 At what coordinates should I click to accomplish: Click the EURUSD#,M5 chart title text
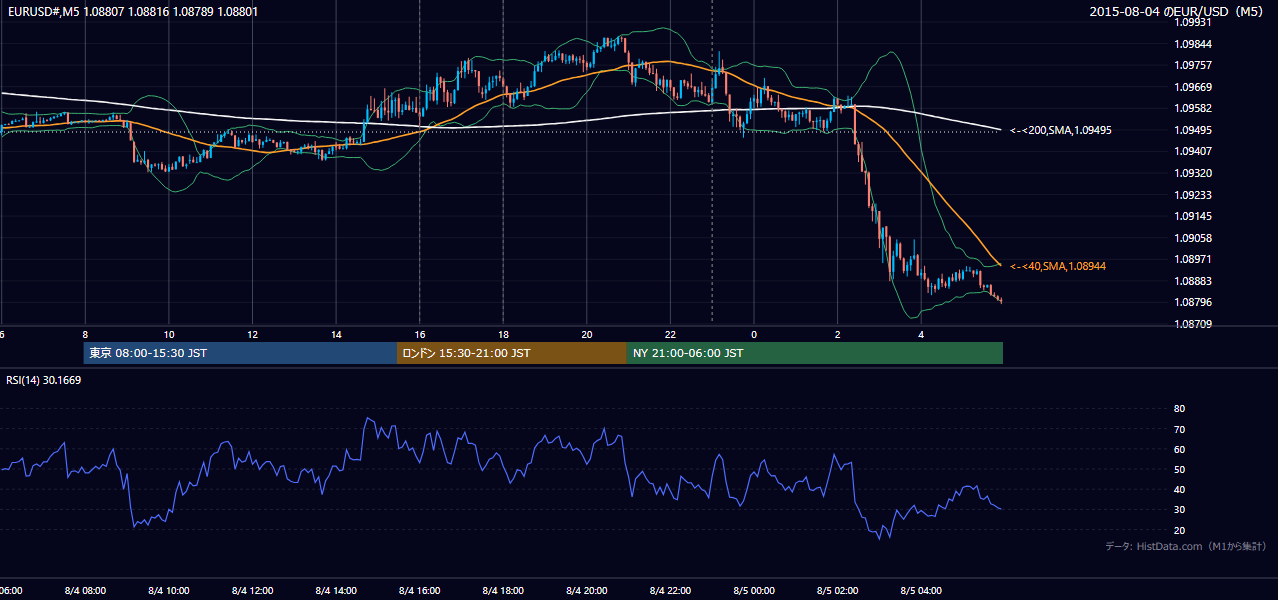[x=132, y=12]
